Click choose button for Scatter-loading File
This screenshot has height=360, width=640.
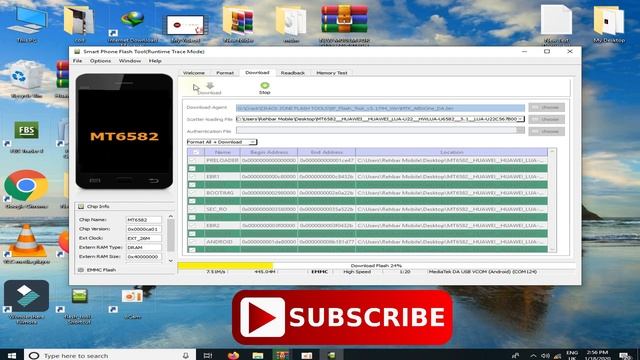(x=547, y=119)
